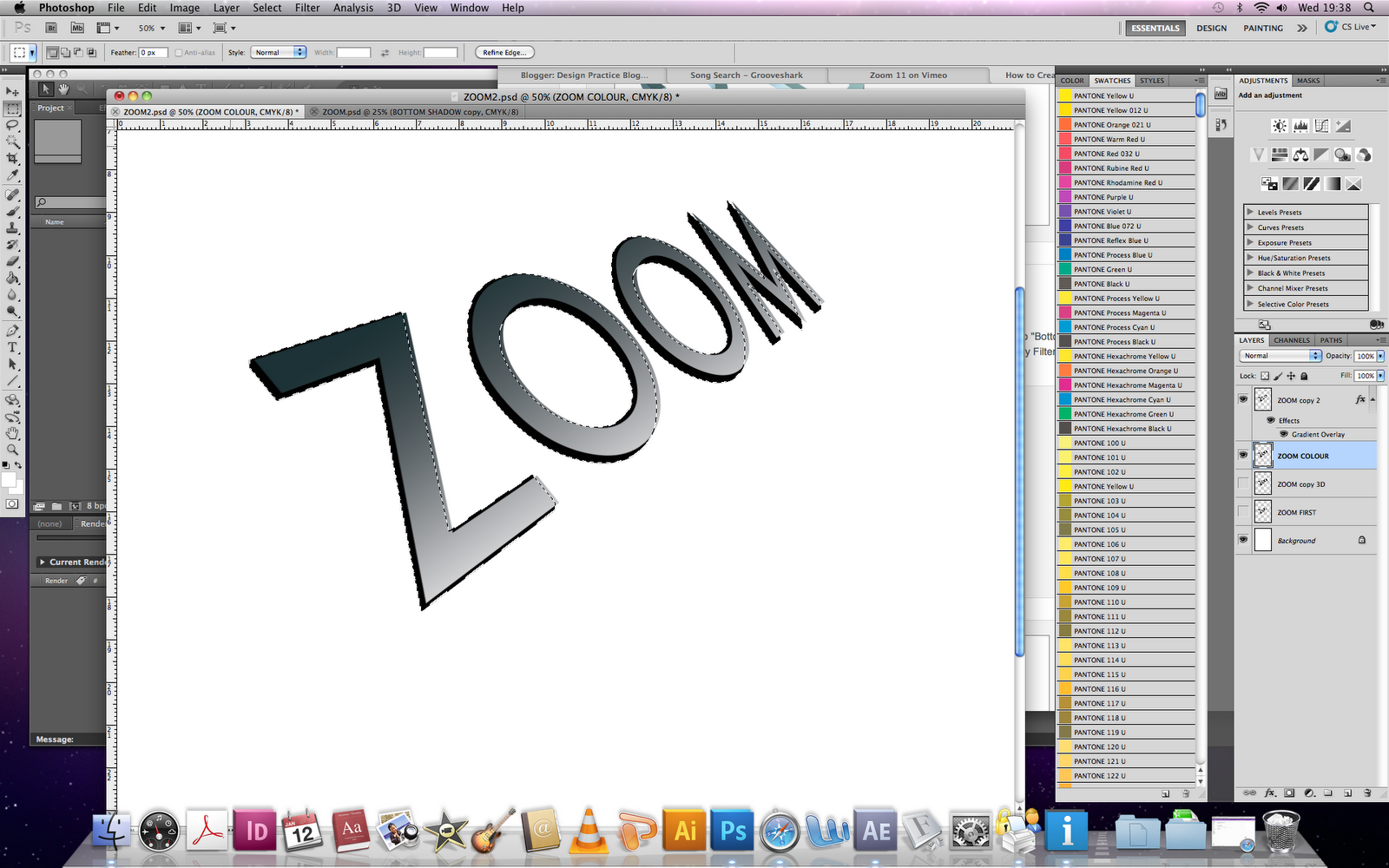Select the Horizontal Type tool
Viewport: 1389px width, 868px height.
pos(13,347)
